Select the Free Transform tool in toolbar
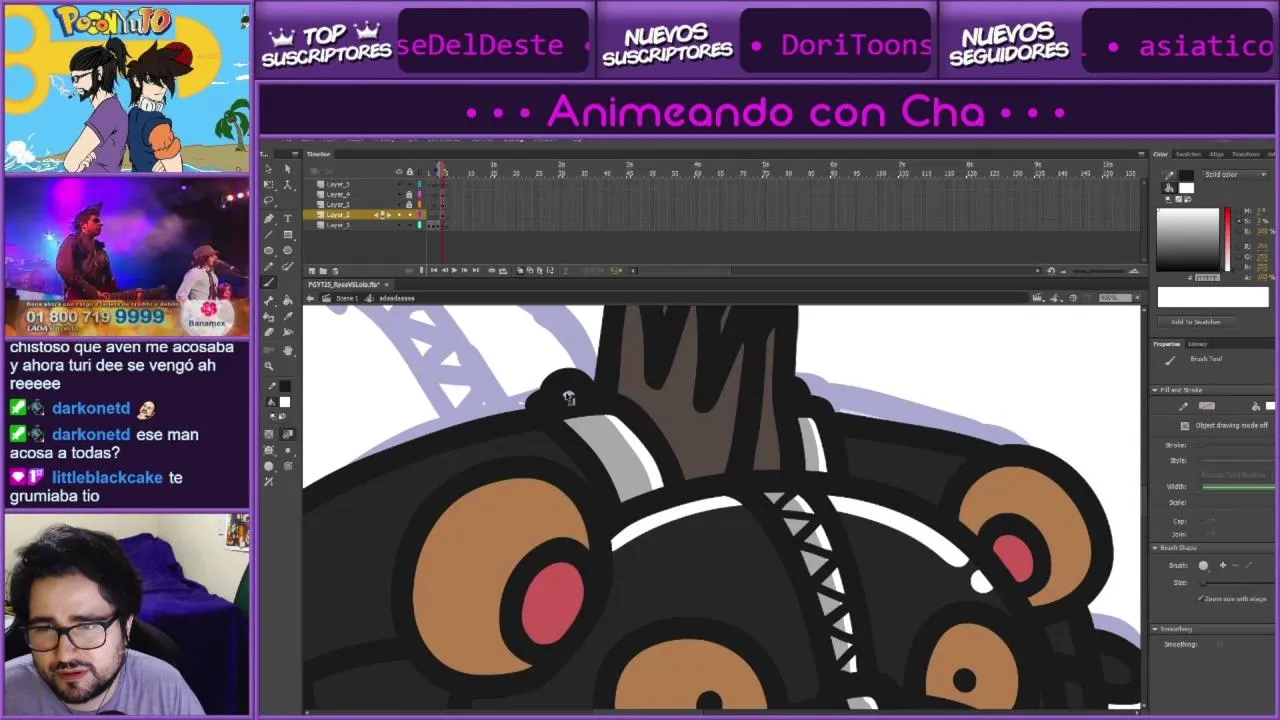The image size is (1280, 720). point(268,185)
